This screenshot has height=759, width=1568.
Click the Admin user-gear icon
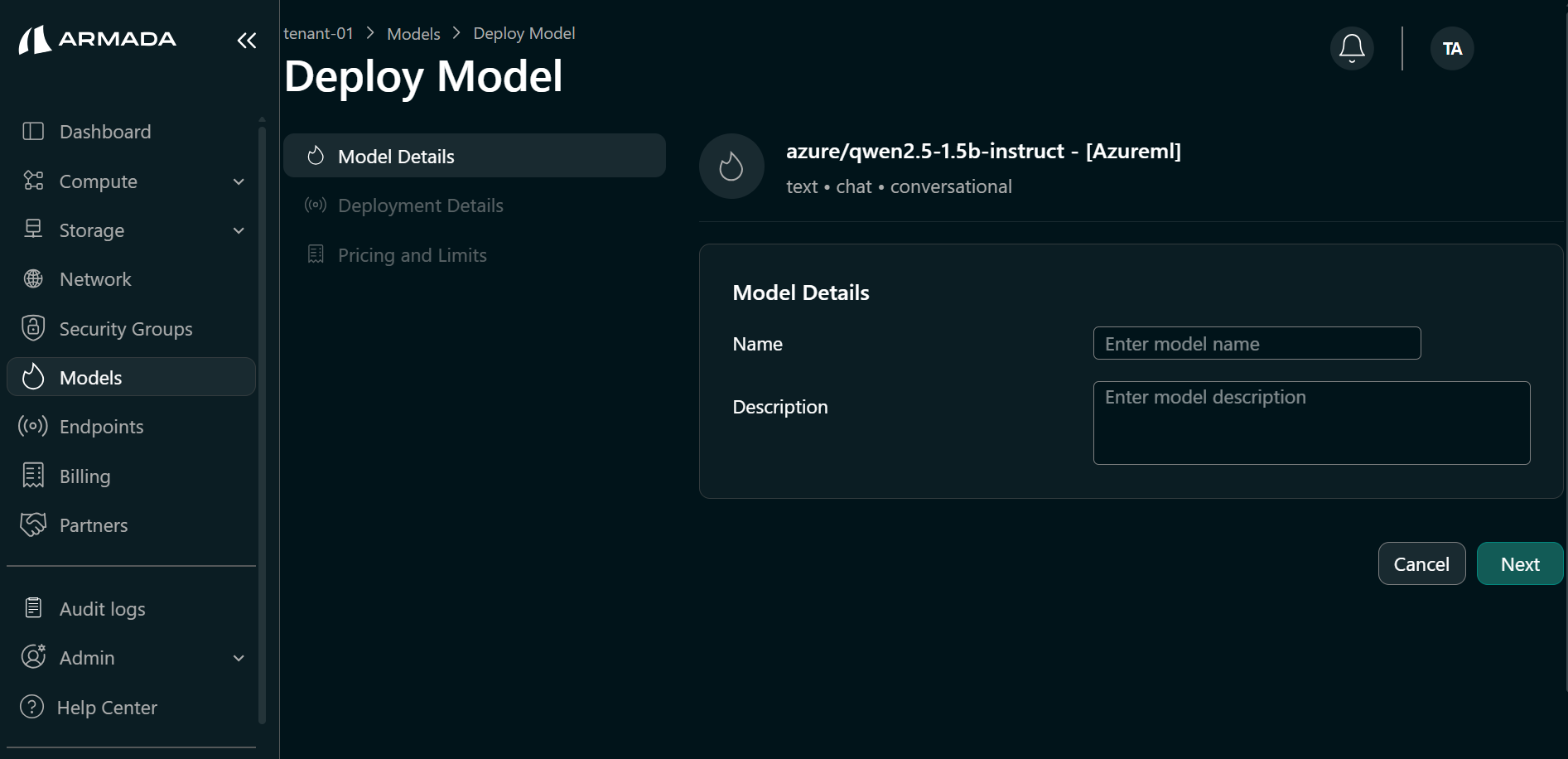[x=33, y=656]
